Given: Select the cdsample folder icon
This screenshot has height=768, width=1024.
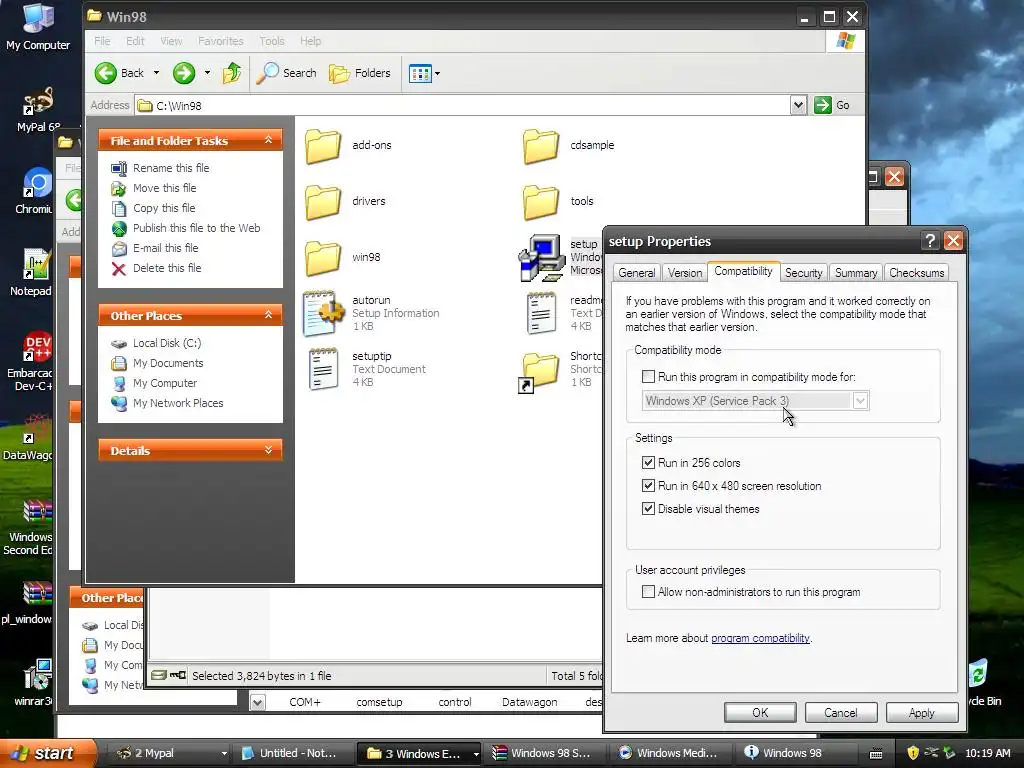Looking at the screenshot, I should [x=541, y=146].
